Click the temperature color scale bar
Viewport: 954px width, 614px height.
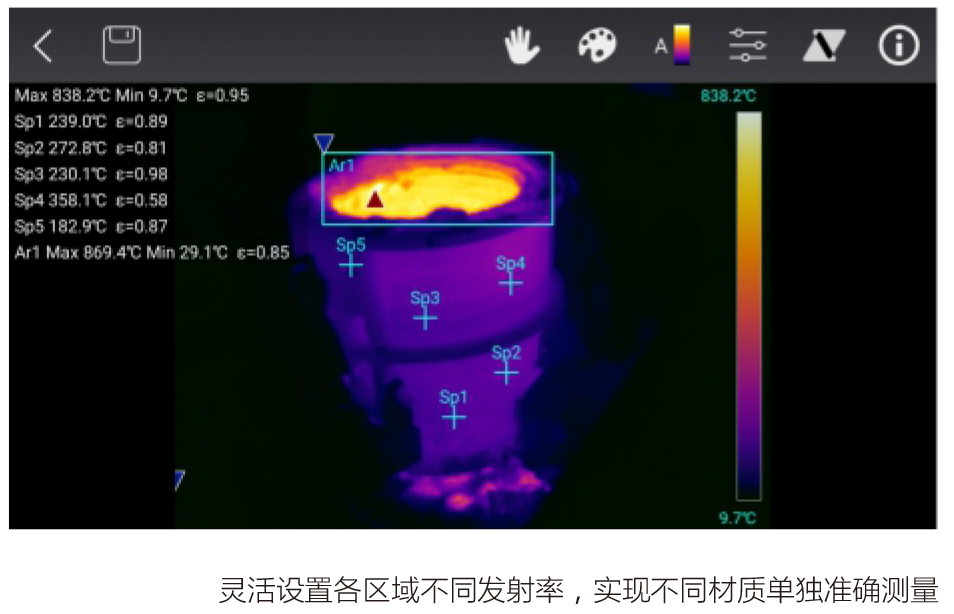click(x=748, y=305)
